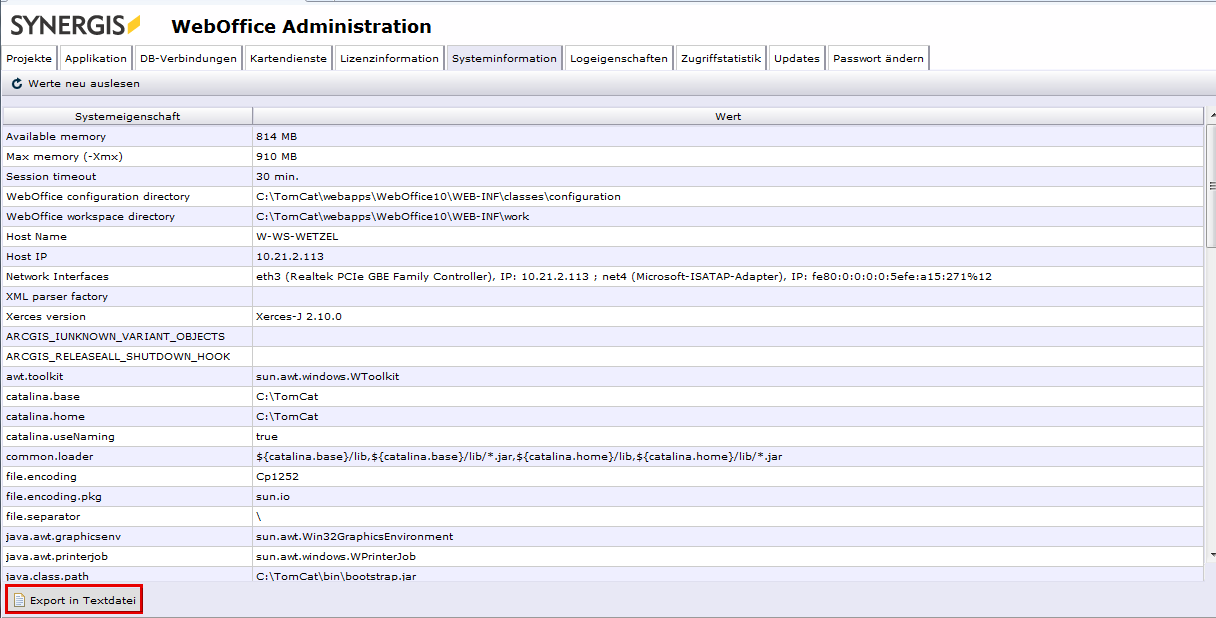The height and width of the screenshot is (618, 1216).
Task: Select the Host Name row
Action: tap(127, 236)
